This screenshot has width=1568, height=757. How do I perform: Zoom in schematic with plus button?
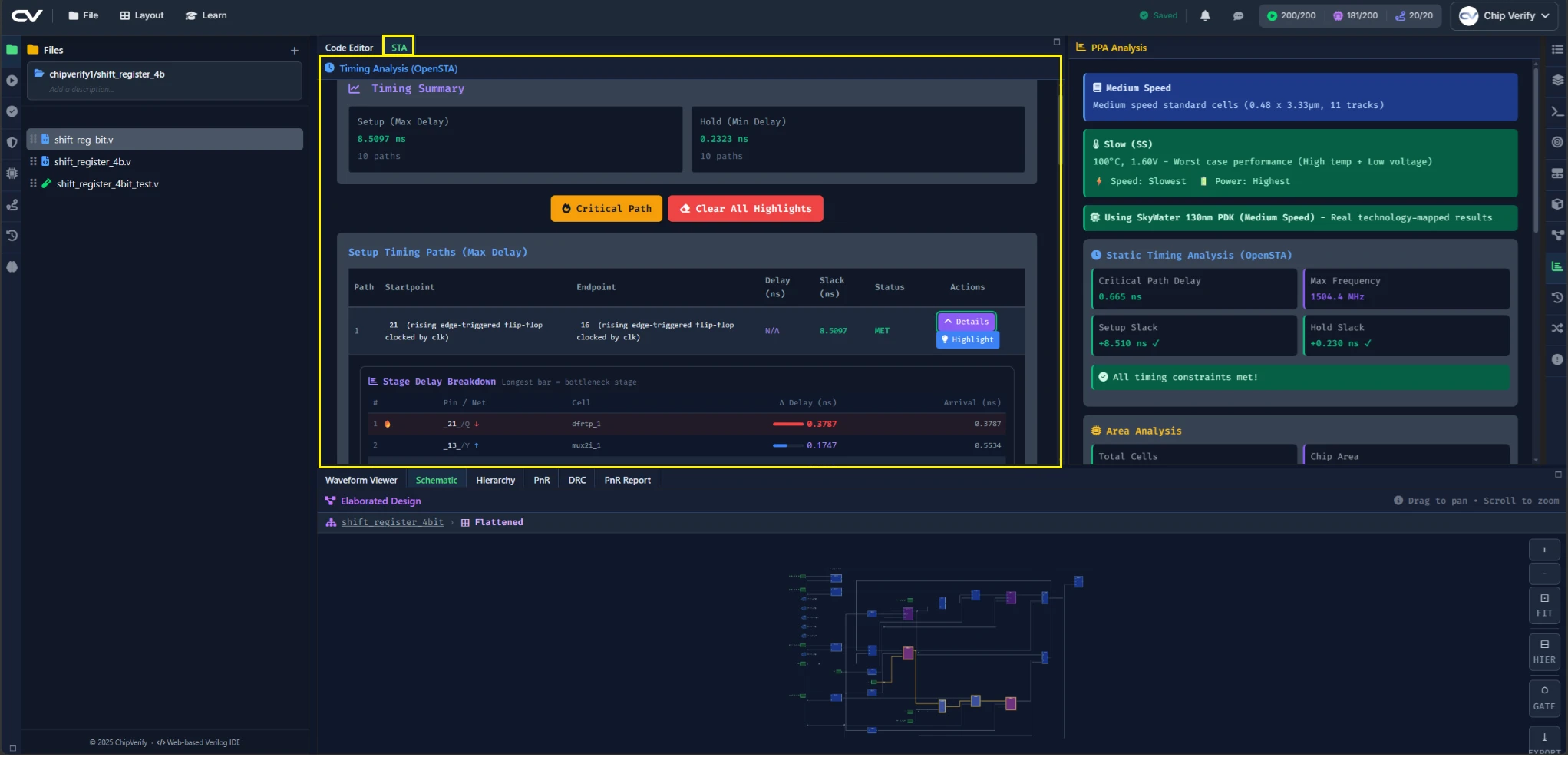(x=1544, y=550)
